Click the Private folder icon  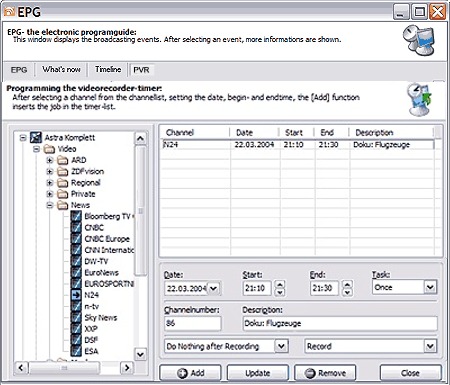tap(63, 194)
